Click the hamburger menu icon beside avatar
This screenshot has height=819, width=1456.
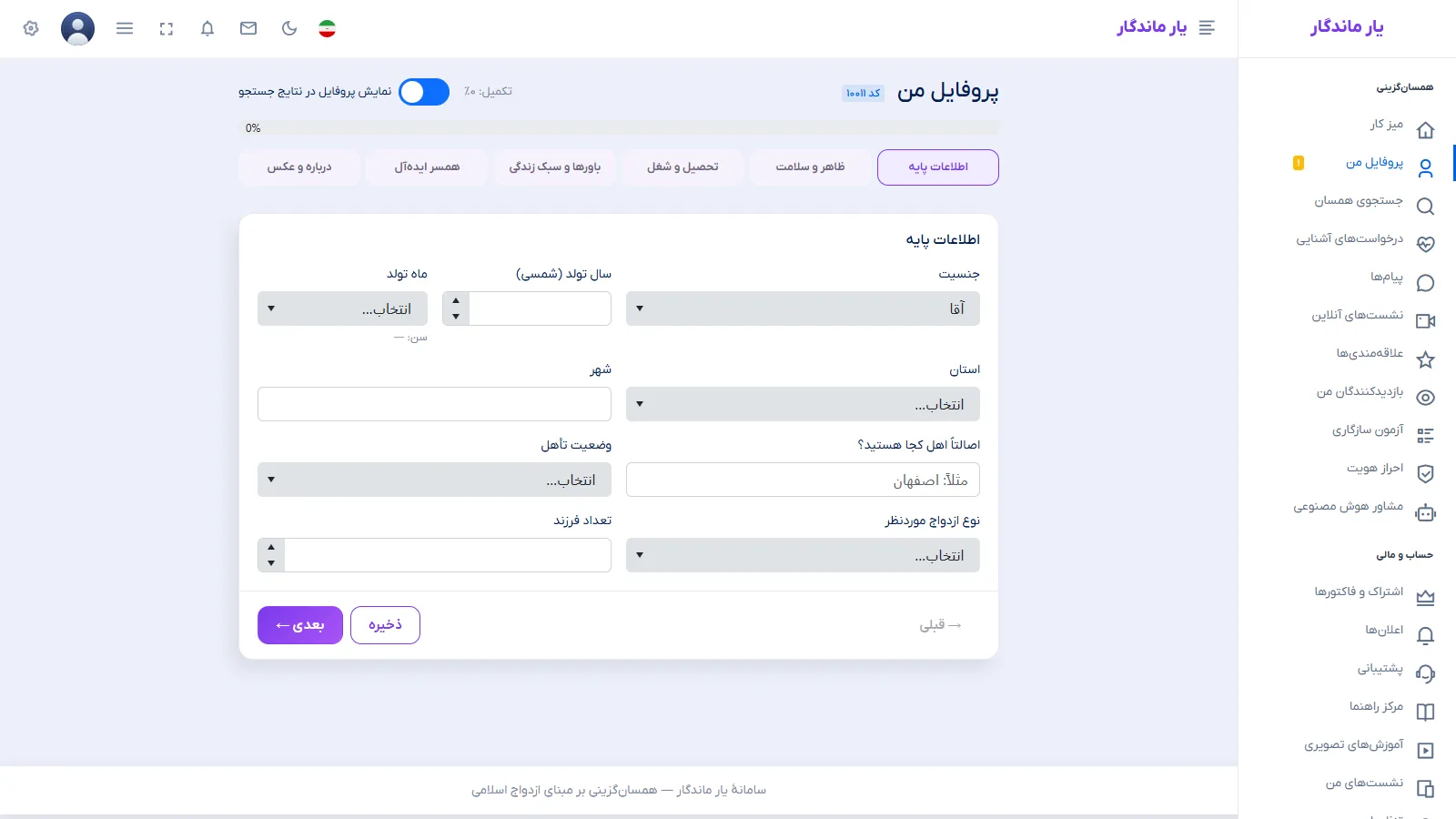tap(125, 28)
